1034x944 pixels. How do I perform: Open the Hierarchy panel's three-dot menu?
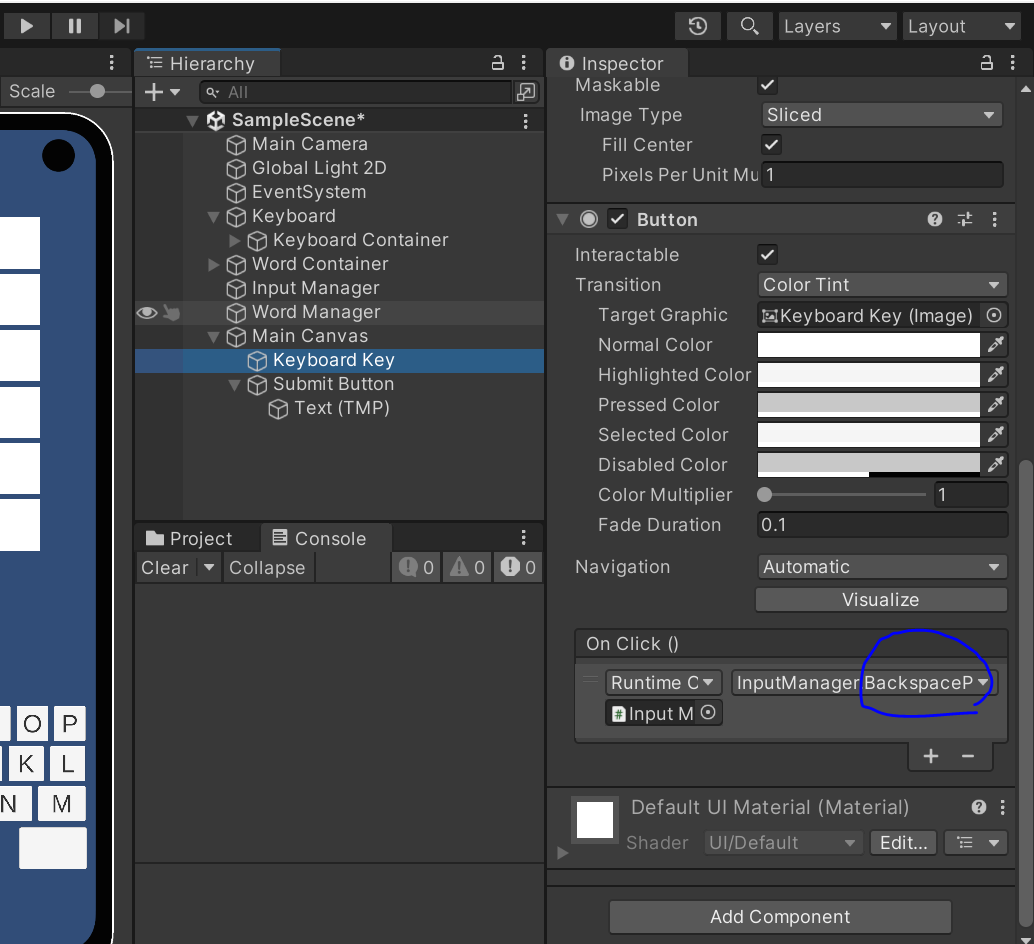pos(524,63)
